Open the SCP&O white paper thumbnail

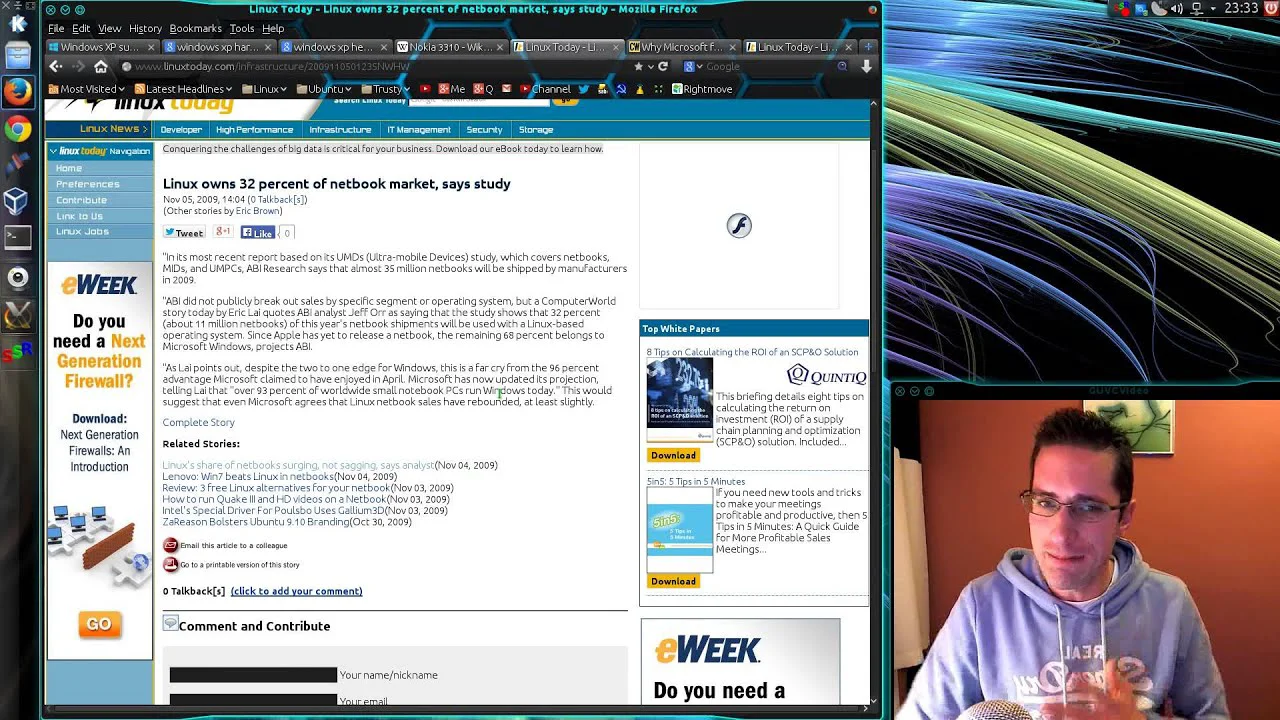[680, 401]
